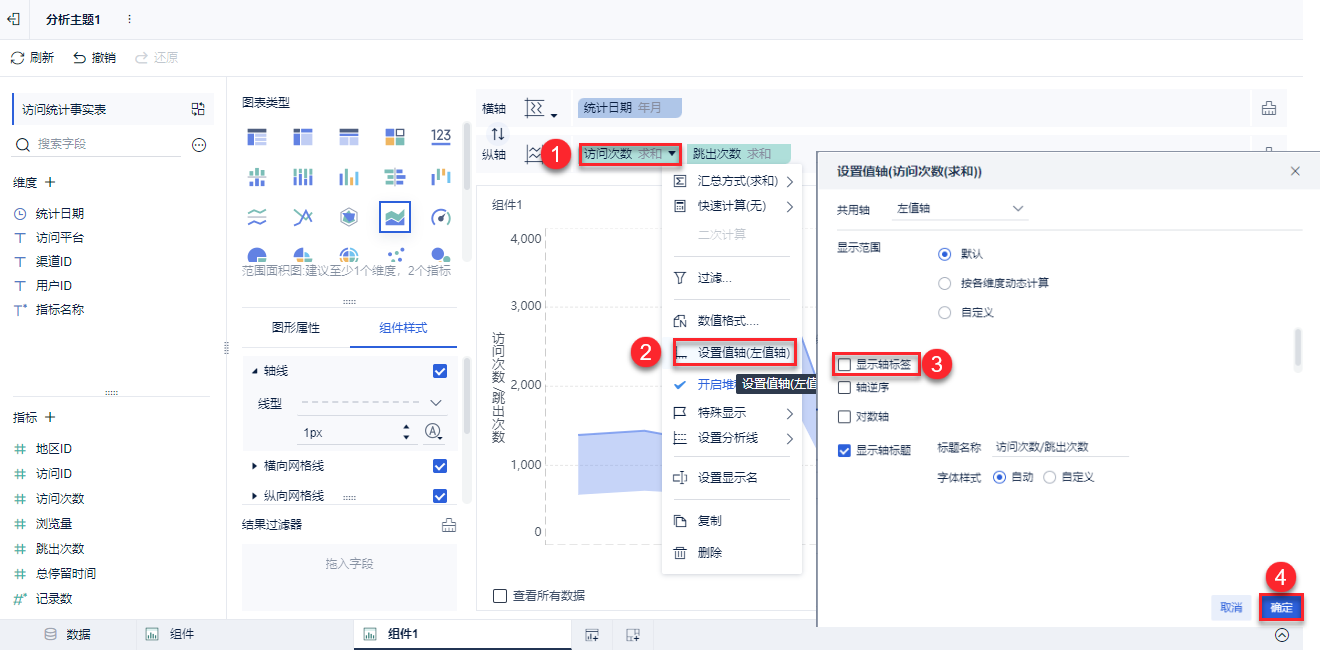The height and width of the screenshot is (650, 1320).
Task: Expand the 横向网格线 section
Action: pos(255,466)
